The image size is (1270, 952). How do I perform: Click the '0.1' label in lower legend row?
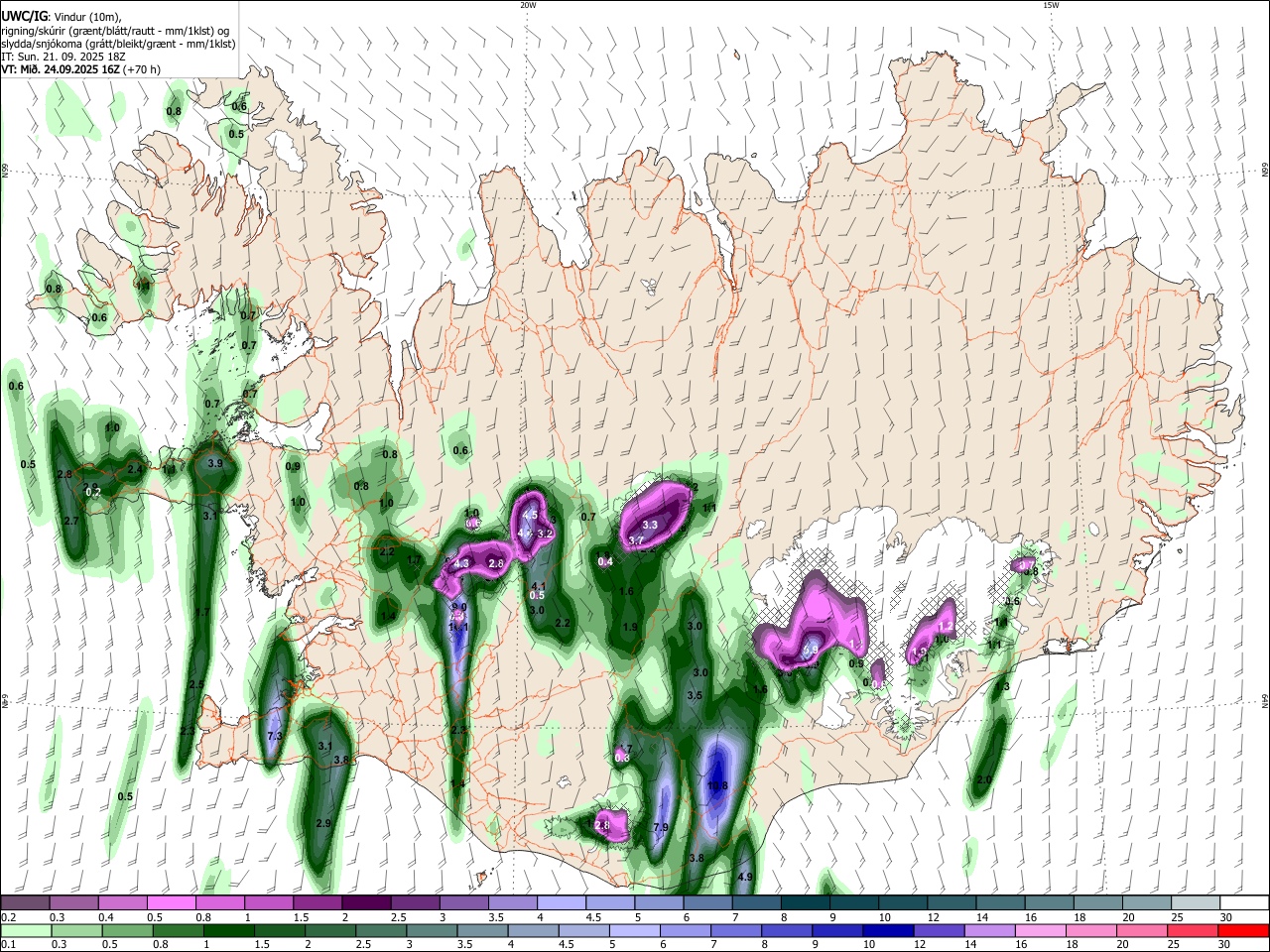click(x=8, y=945)
